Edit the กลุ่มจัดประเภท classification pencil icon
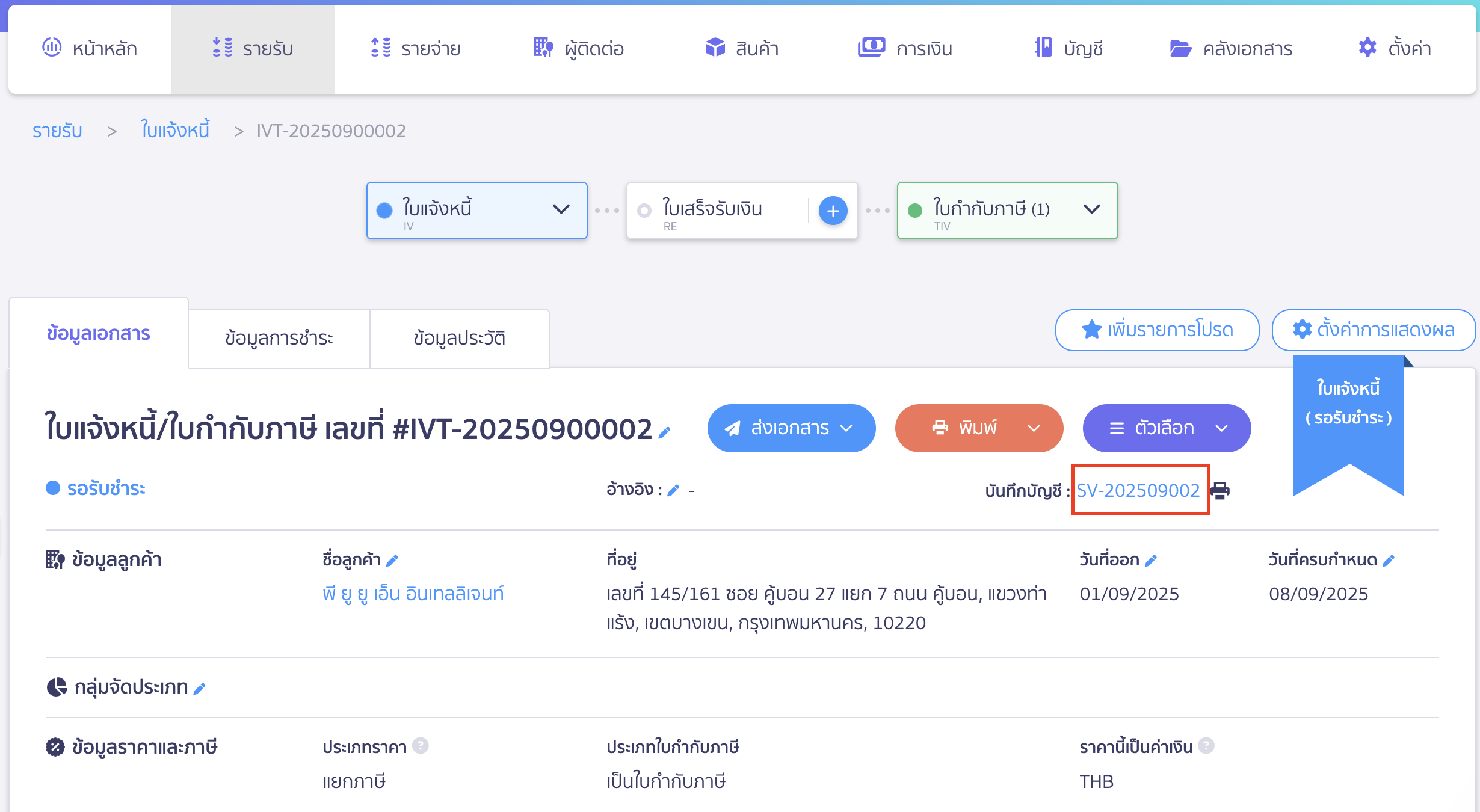This screenshot has width=1480, height=812. click(200, 688)
